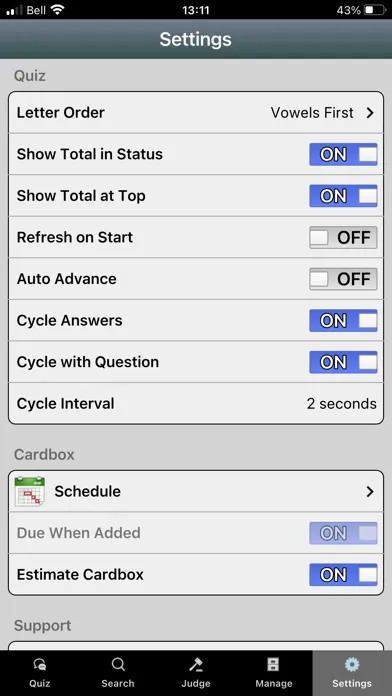Adjust Cycle Interval 2 seconds value
Image resolution: width=392 pixels, height=696 pixels.
(x=341, y=403)
